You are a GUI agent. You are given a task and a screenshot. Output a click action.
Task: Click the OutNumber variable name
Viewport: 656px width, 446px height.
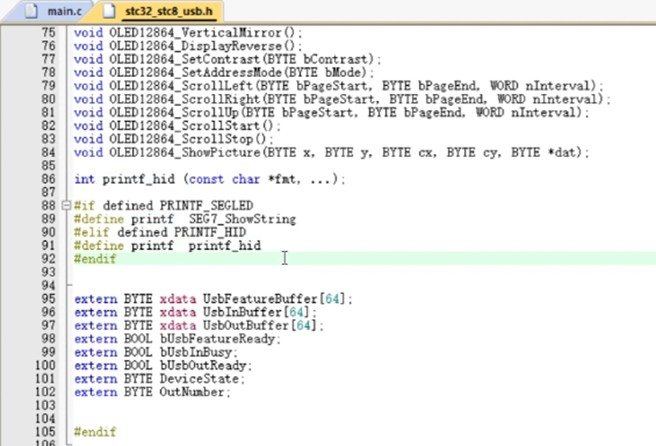tap(192, 392)
